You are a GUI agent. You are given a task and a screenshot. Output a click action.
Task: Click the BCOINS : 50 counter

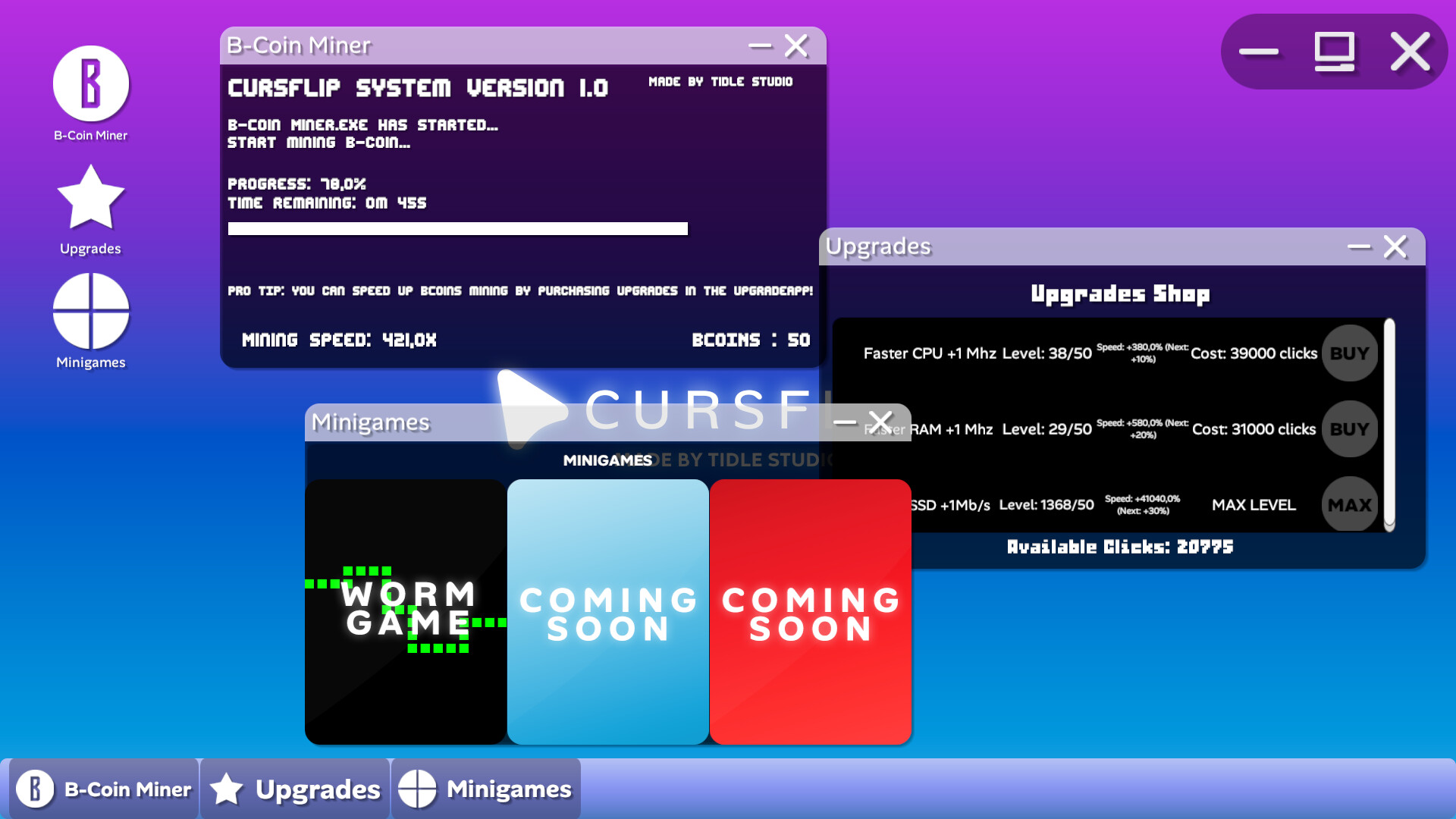tap(752, 340)
